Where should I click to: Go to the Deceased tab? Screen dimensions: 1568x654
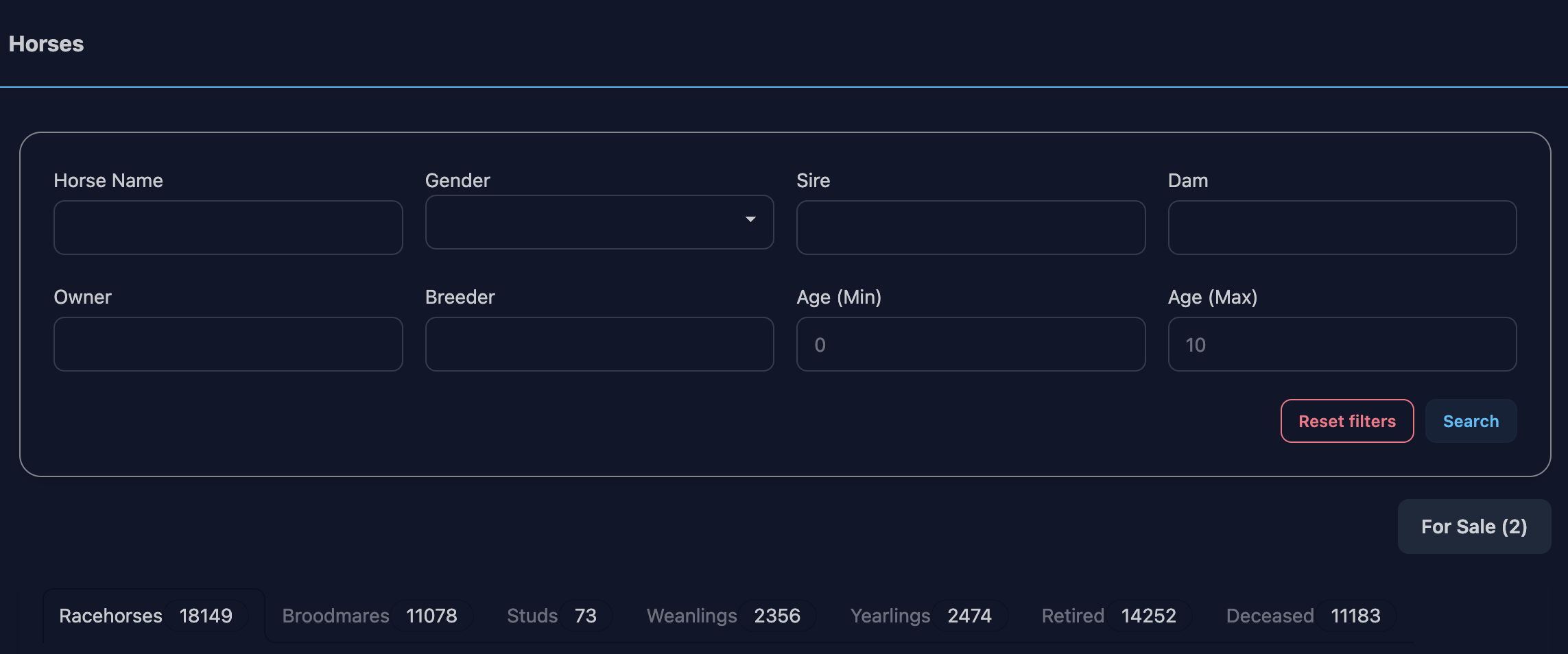pyautogui.click(x=1303, y=616)
